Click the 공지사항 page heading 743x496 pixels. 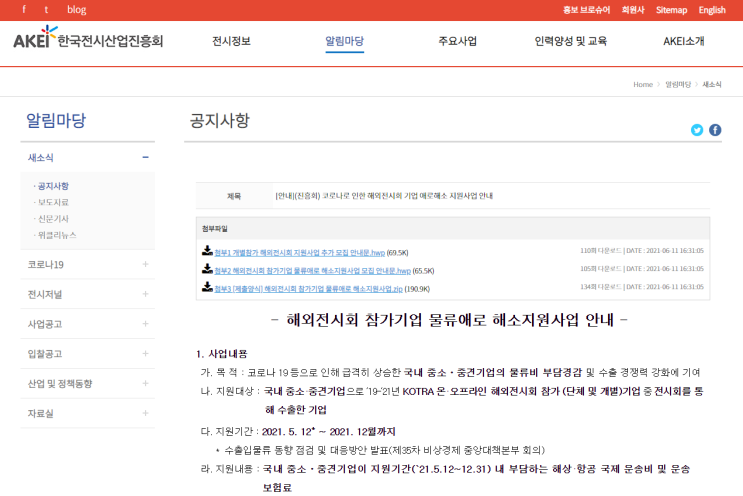[x=219, y=120]
